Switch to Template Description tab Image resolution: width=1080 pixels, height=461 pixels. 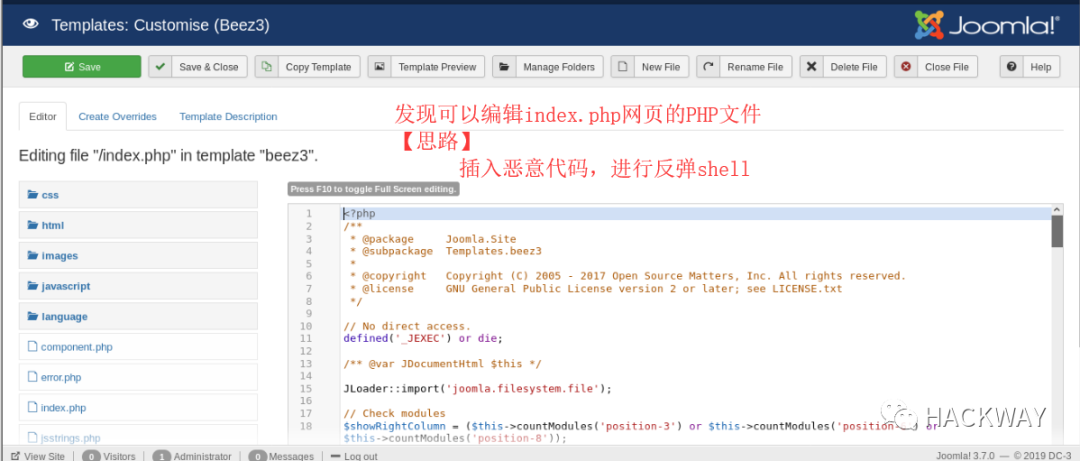click(x=229, y=116)
